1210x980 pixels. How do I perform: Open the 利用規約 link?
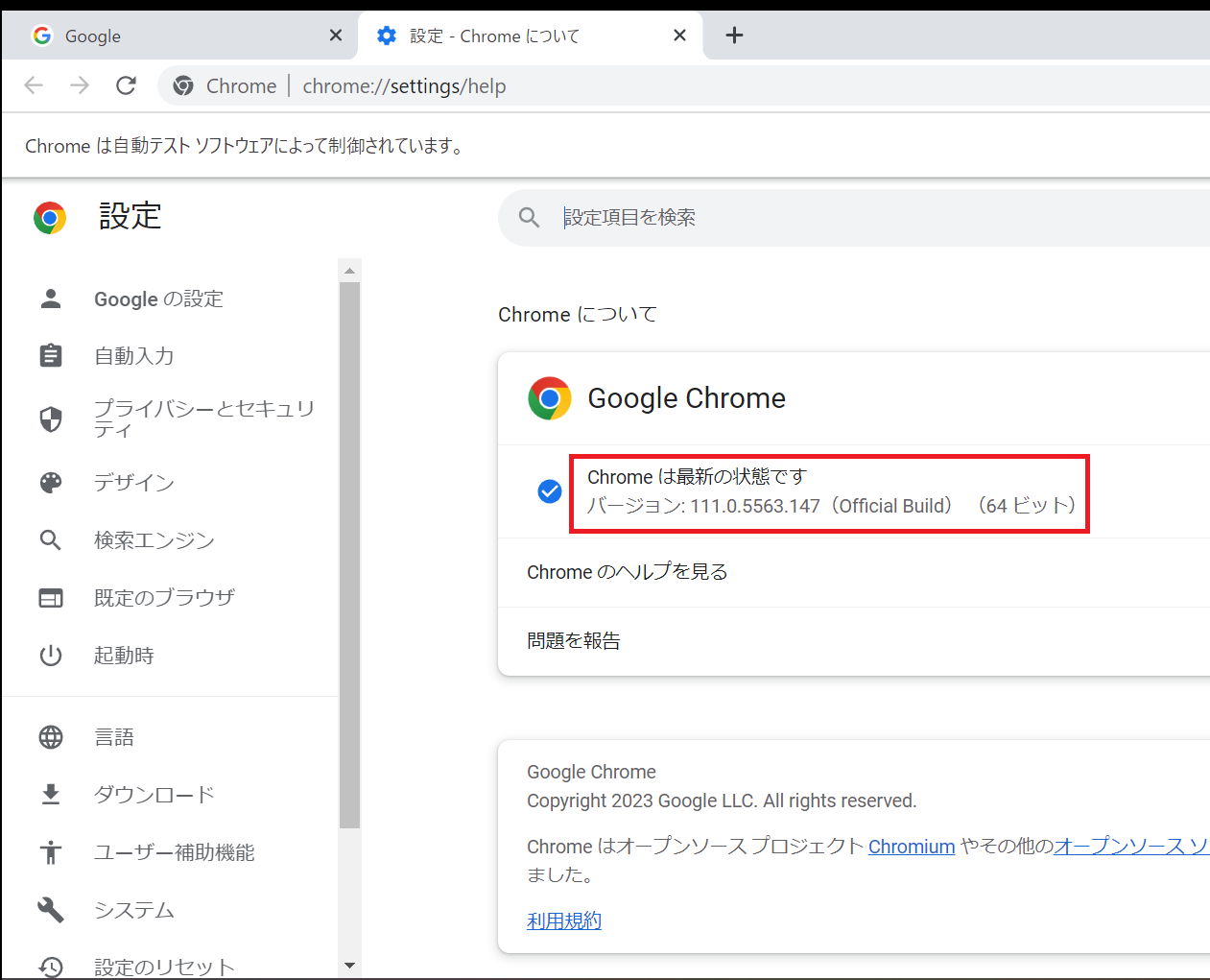pos(563,920)
